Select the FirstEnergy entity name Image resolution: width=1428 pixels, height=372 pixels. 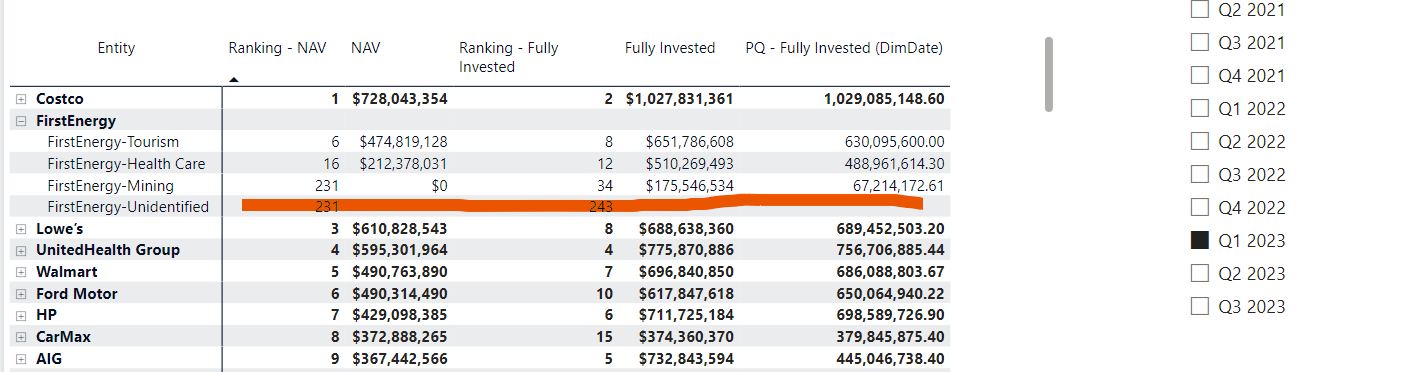click(x=76, y=121)
